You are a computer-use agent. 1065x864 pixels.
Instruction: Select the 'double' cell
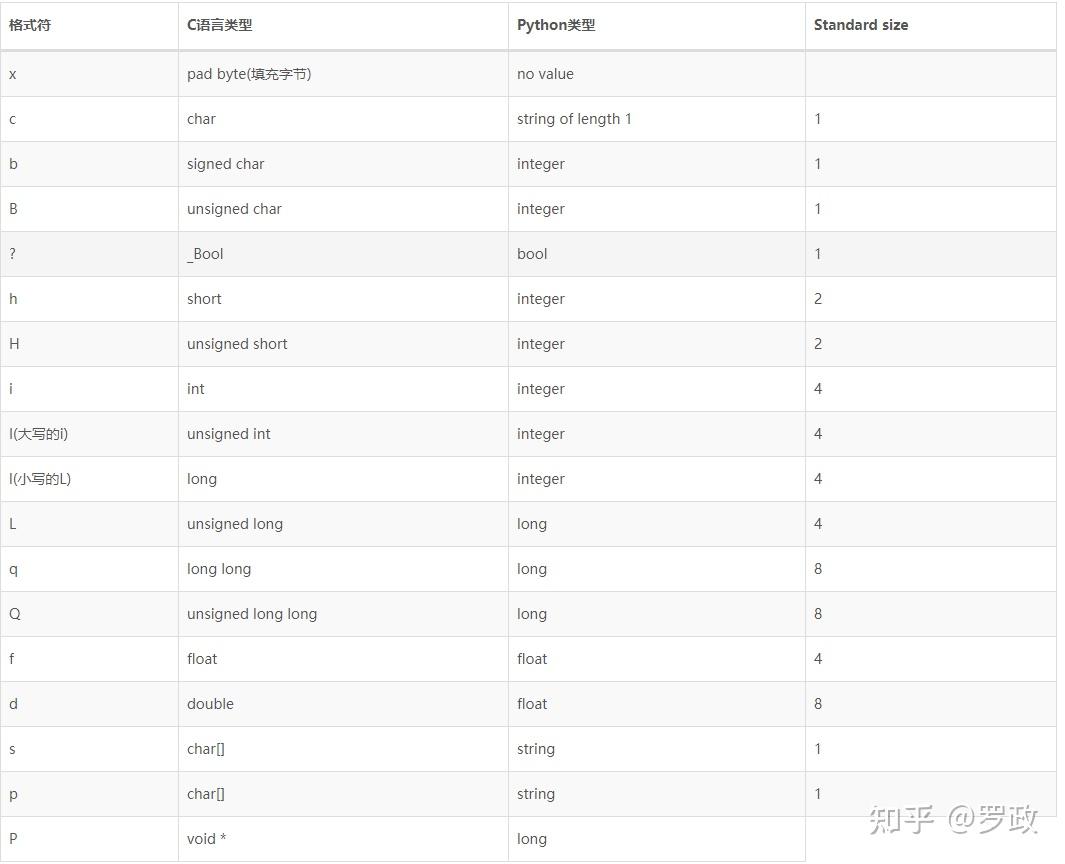click(210, 704)
